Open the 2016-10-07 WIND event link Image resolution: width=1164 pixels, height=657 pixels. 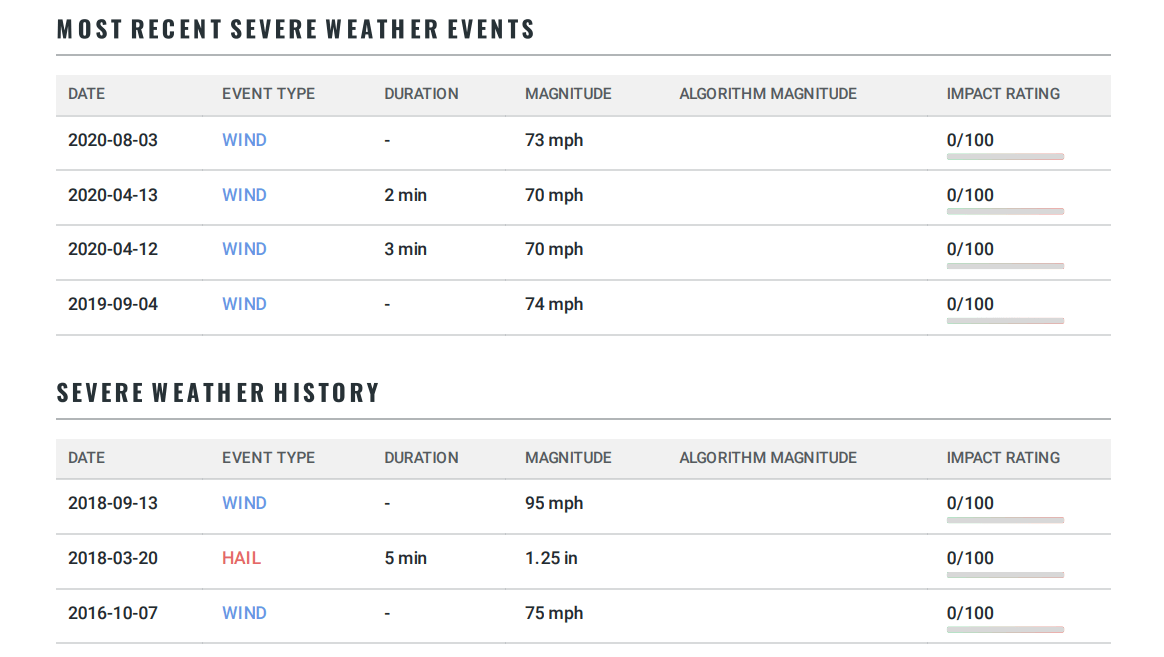point(243,613)
